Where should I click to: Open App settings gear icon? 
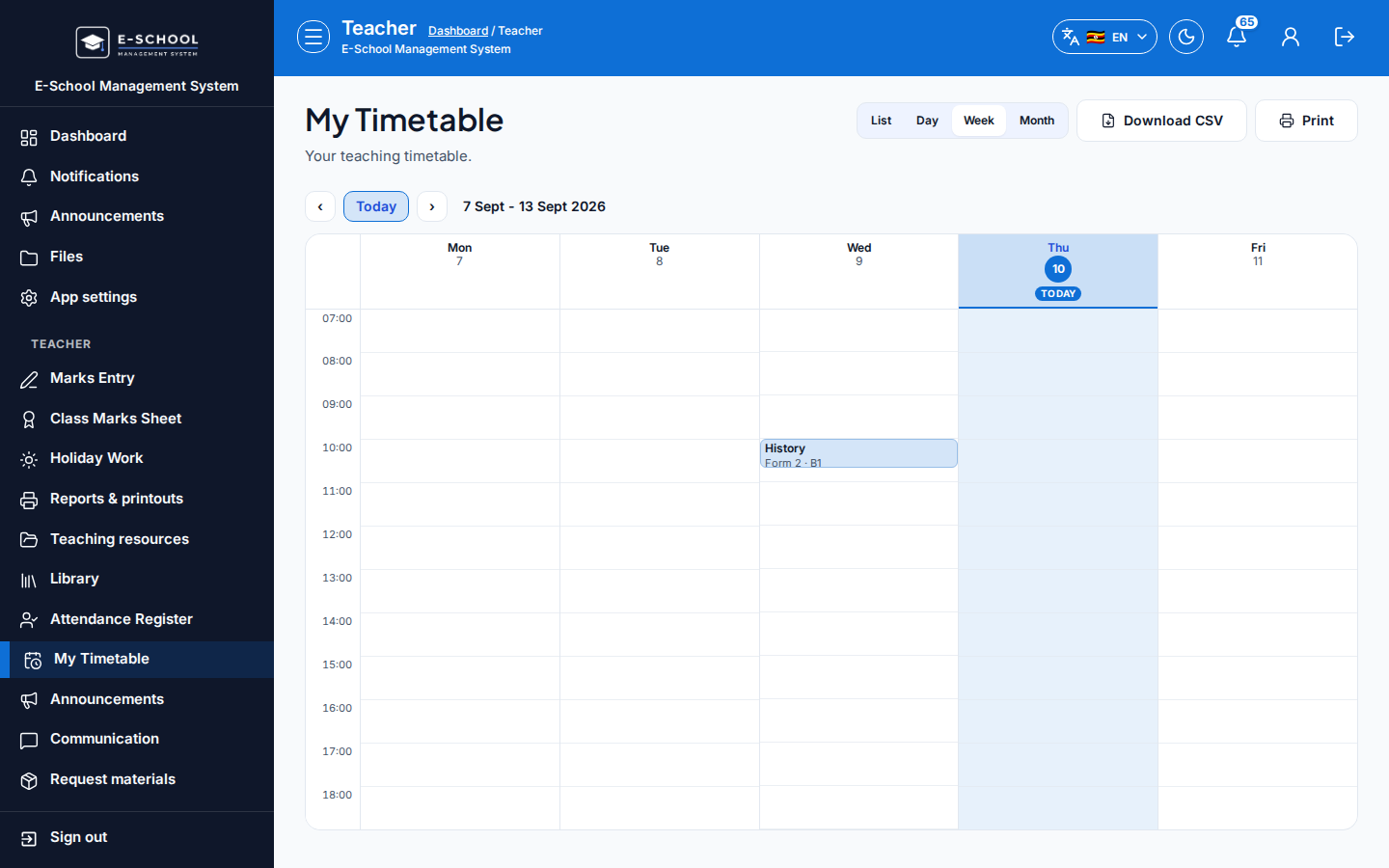point(29,298)
